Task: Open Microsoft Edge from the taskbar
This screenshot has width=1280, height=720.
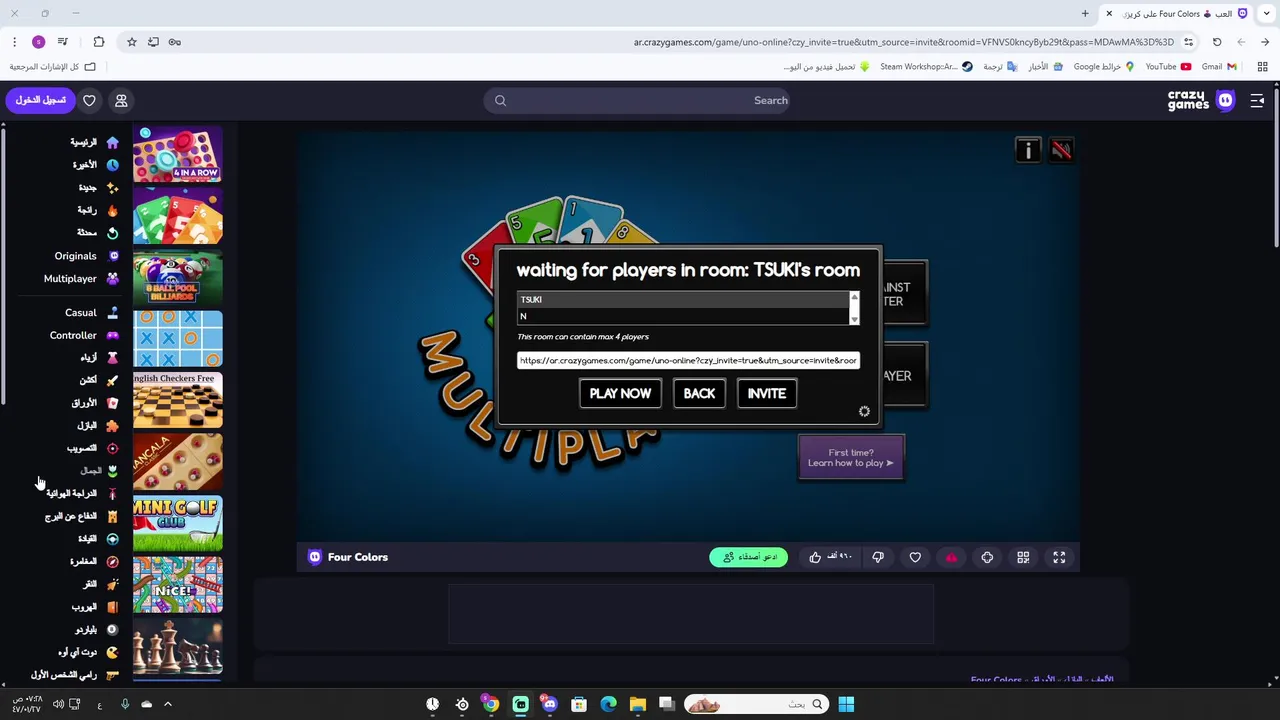Action: pos(608,705)
